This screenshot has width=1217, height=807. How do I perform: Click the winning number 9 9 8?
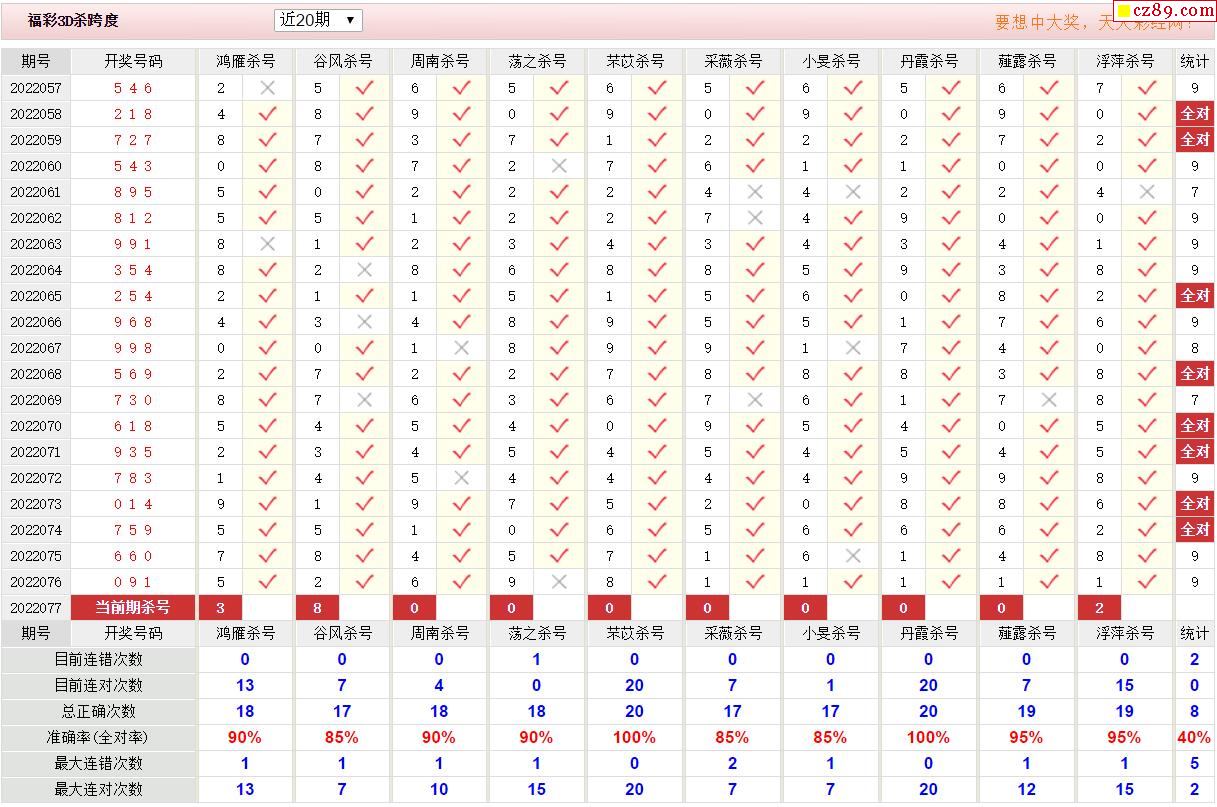point(133,348)
